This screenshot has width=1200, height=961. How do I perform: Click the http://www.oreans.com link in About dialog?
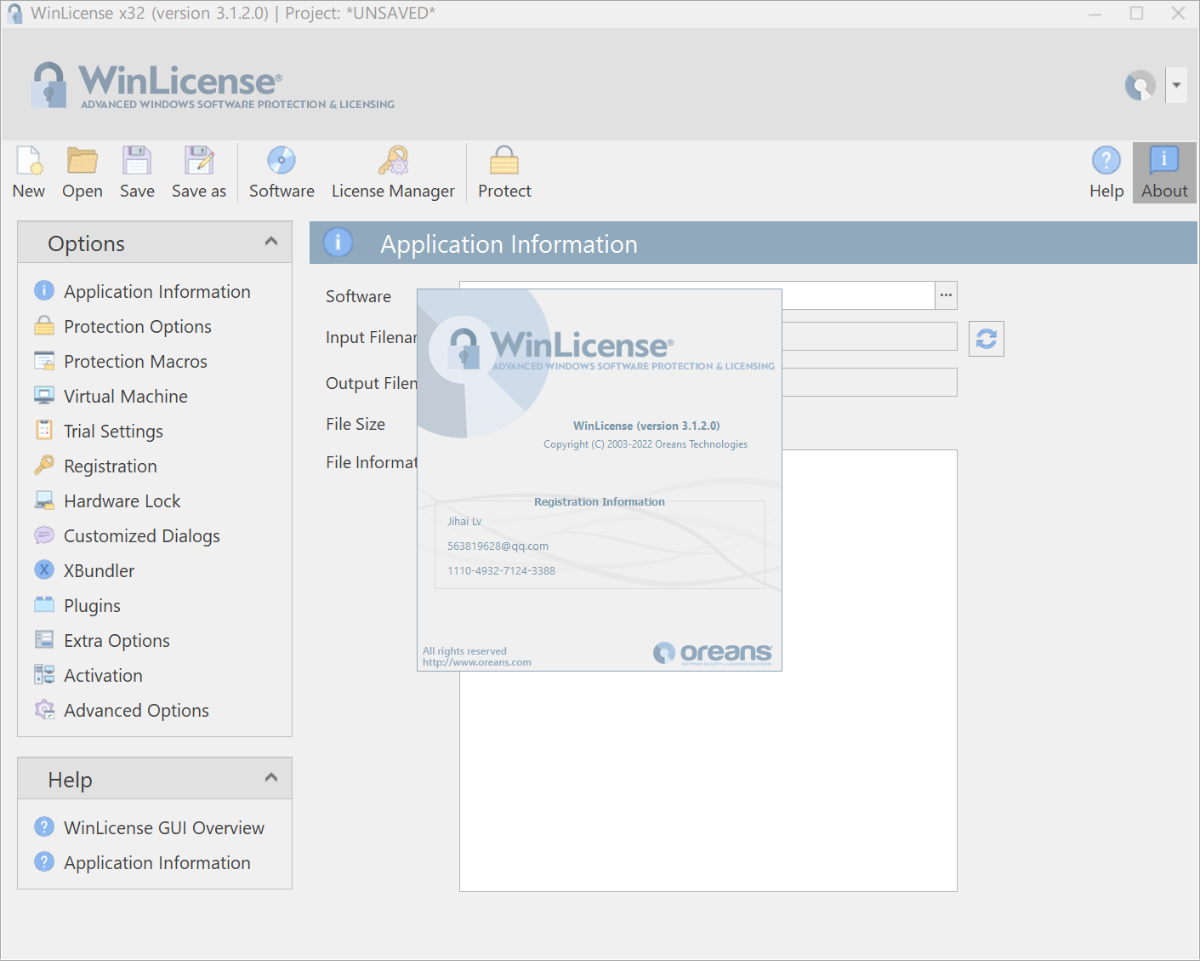pos(477,662)
